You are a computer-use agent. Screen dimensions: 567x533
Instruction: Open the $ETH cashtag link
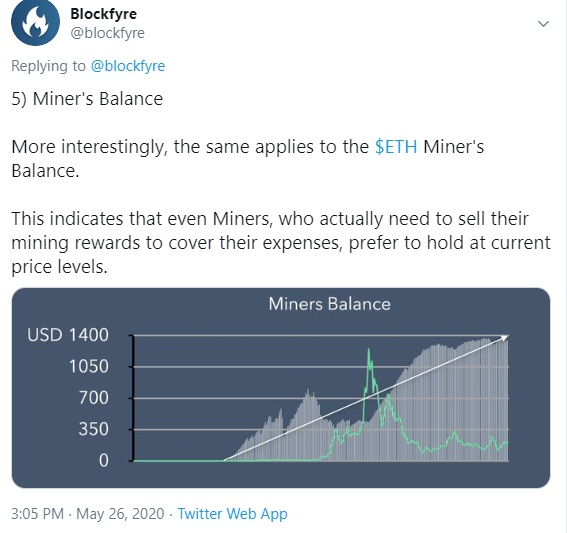396,147
